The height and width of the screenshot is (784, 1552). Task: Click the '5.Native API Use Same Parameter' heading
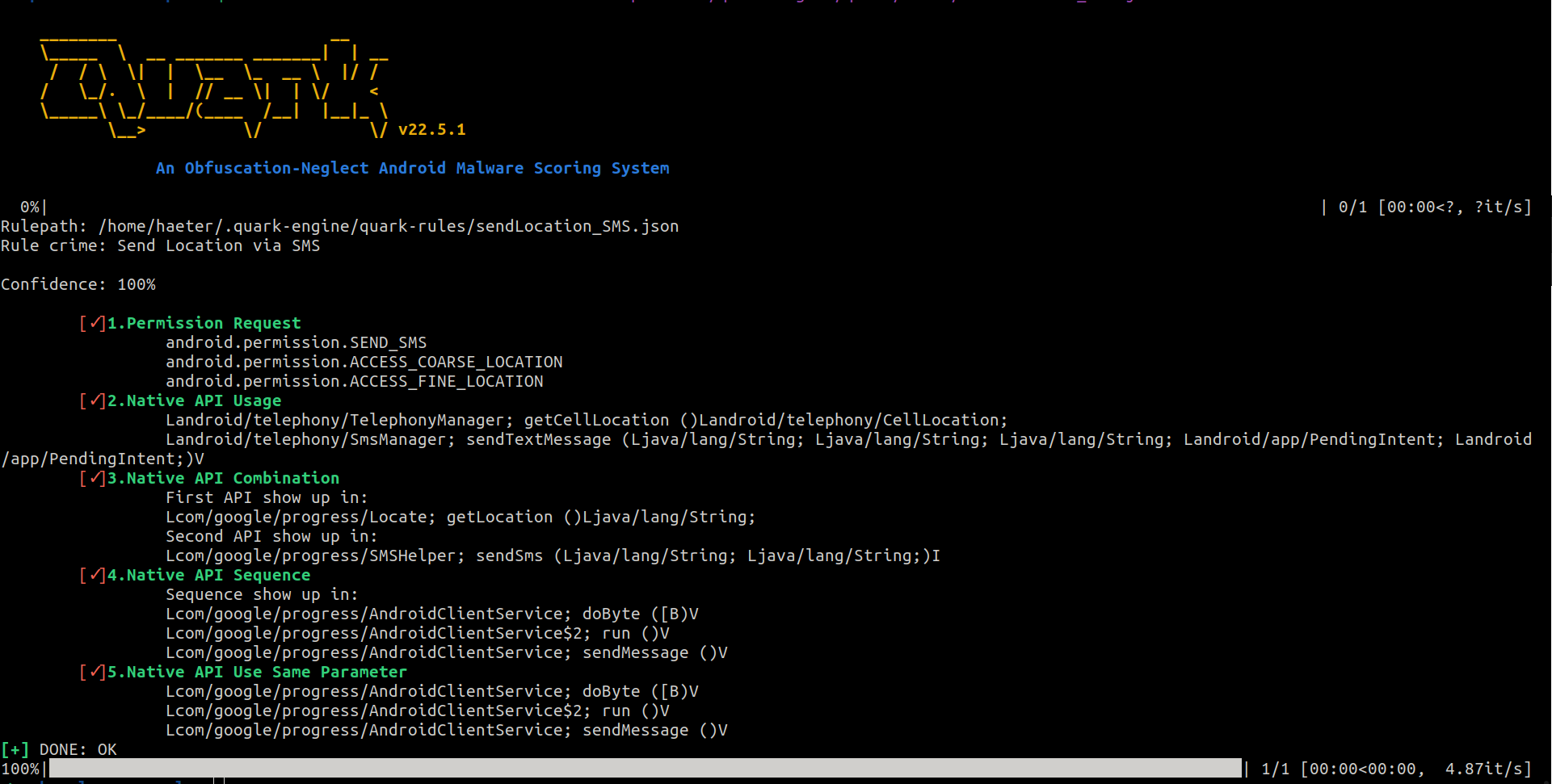tap(258, 672)
